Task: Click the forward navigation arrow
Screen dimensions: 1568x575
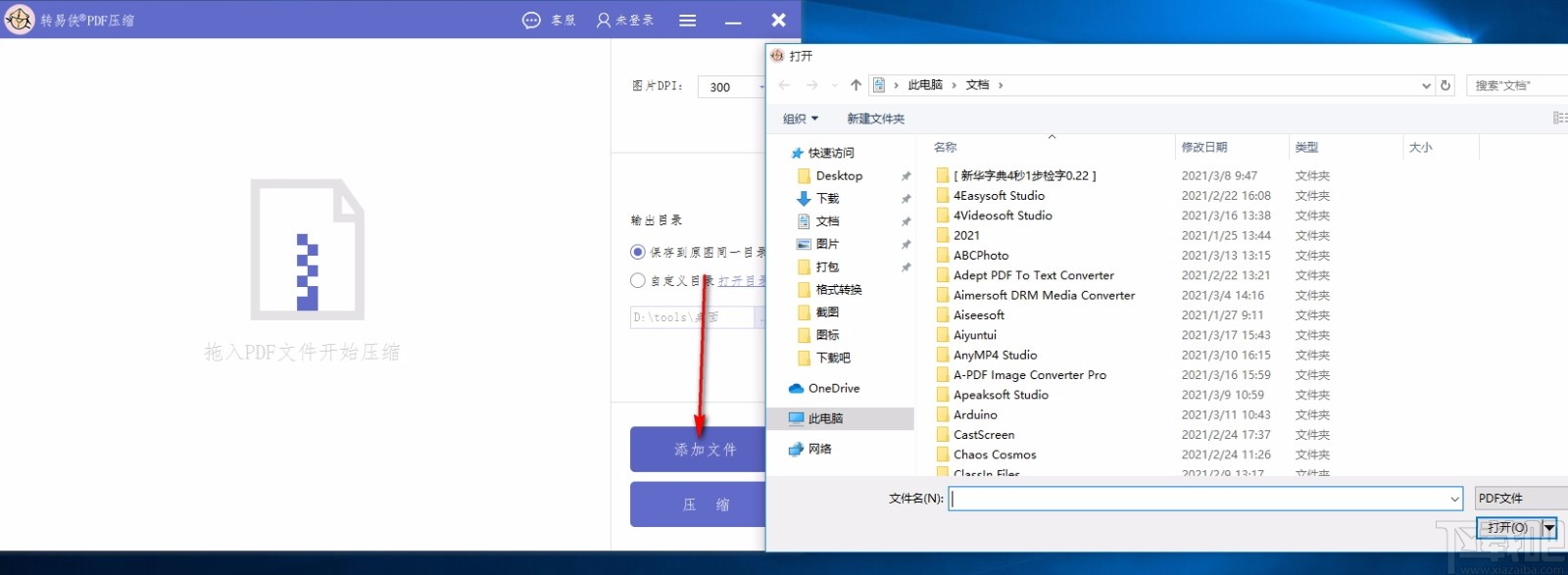Action: click(x=811, y=85)
